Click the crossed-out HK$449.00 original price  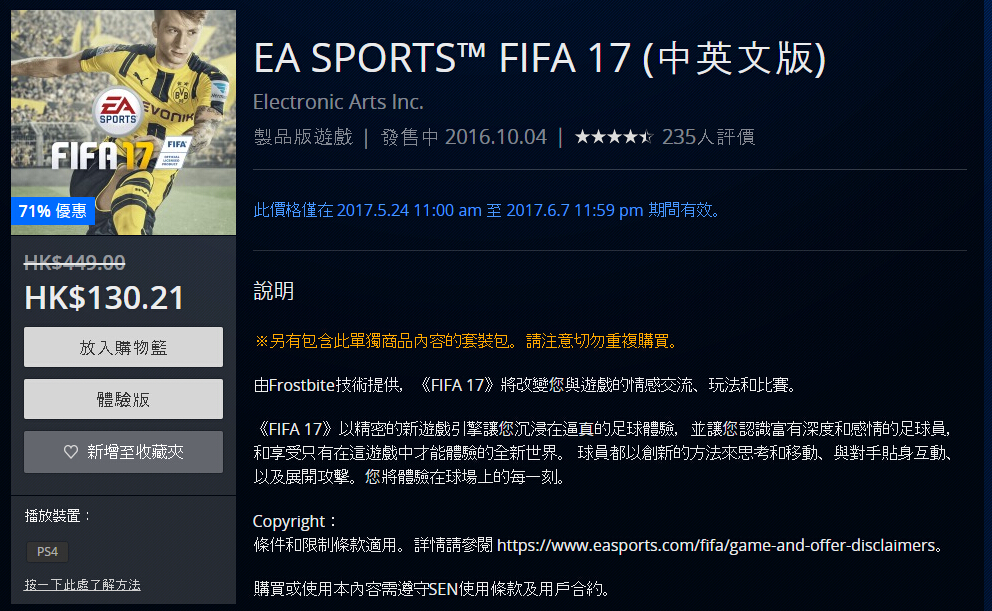[x=74, y=263]
